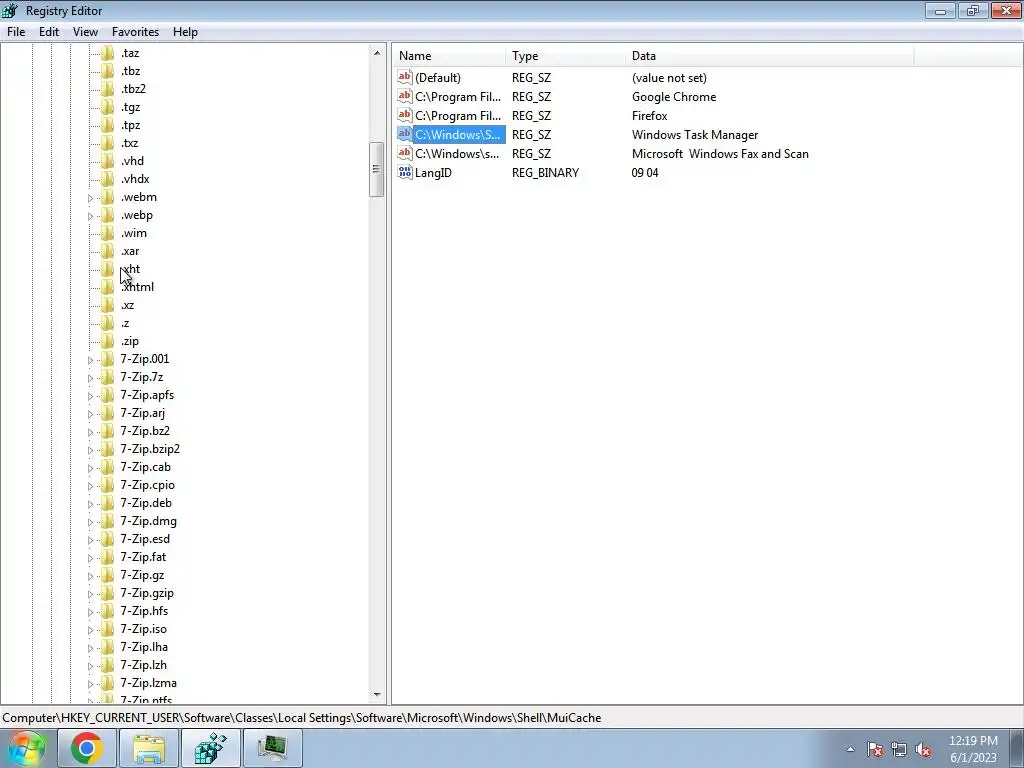Click the .wim folder icon
The image size is (1024, 768).
108,233
